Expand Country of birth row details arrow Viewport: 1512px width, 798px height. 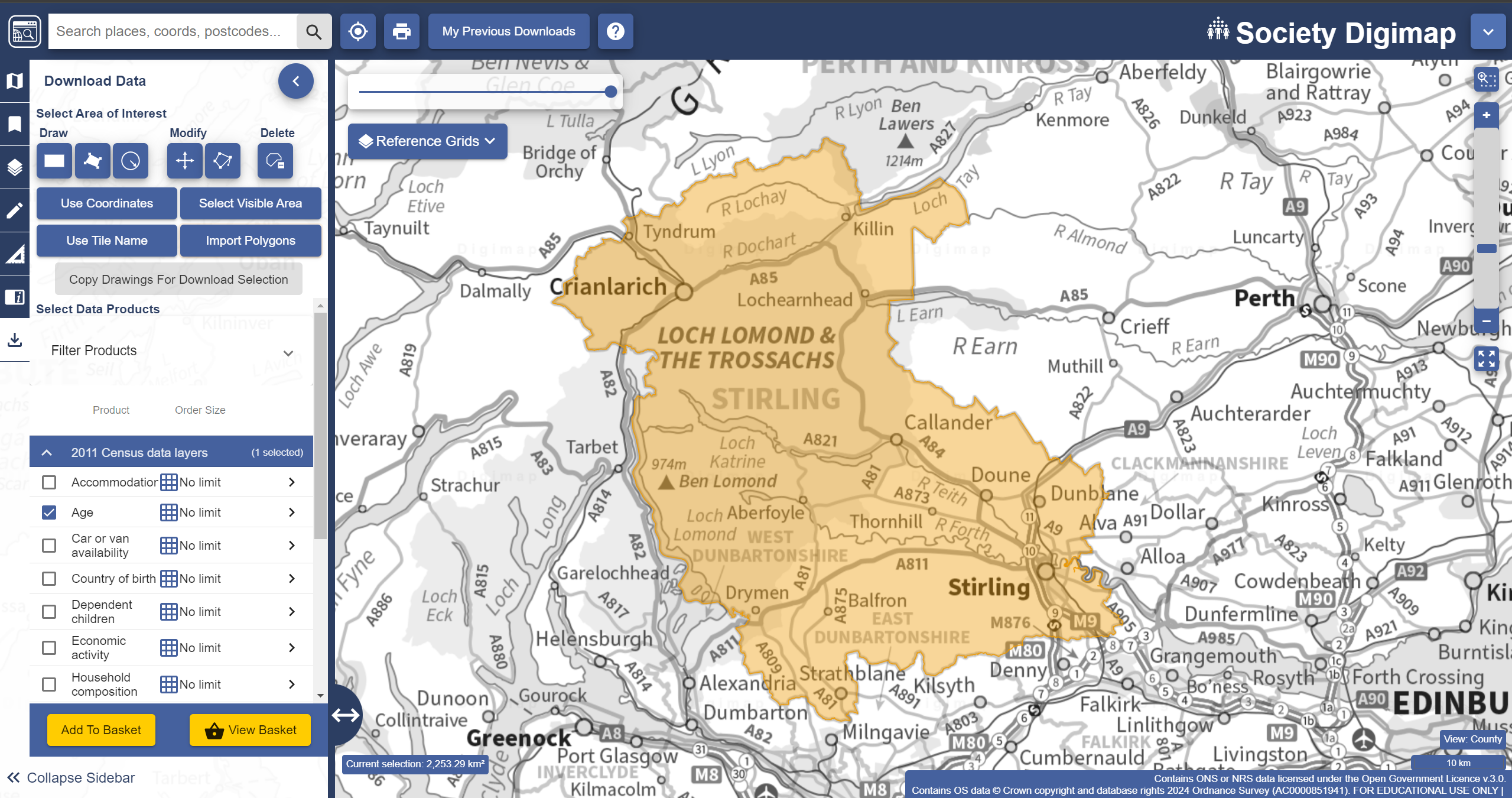click(291, 579)
